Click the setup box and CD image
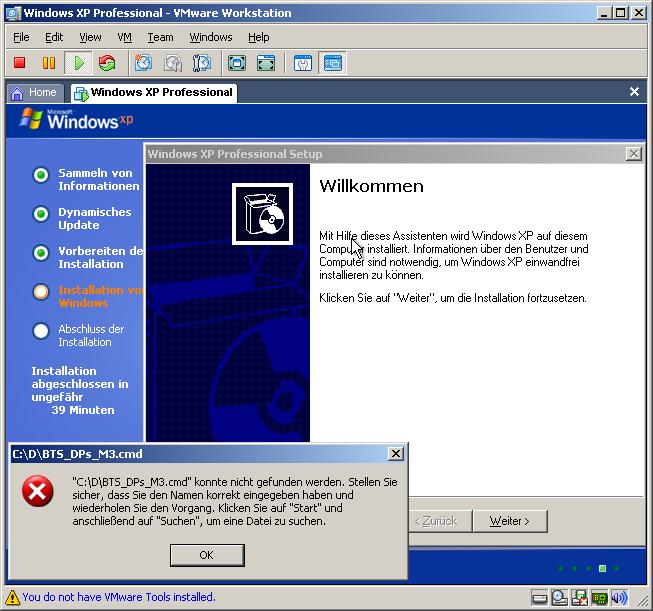 262,214
